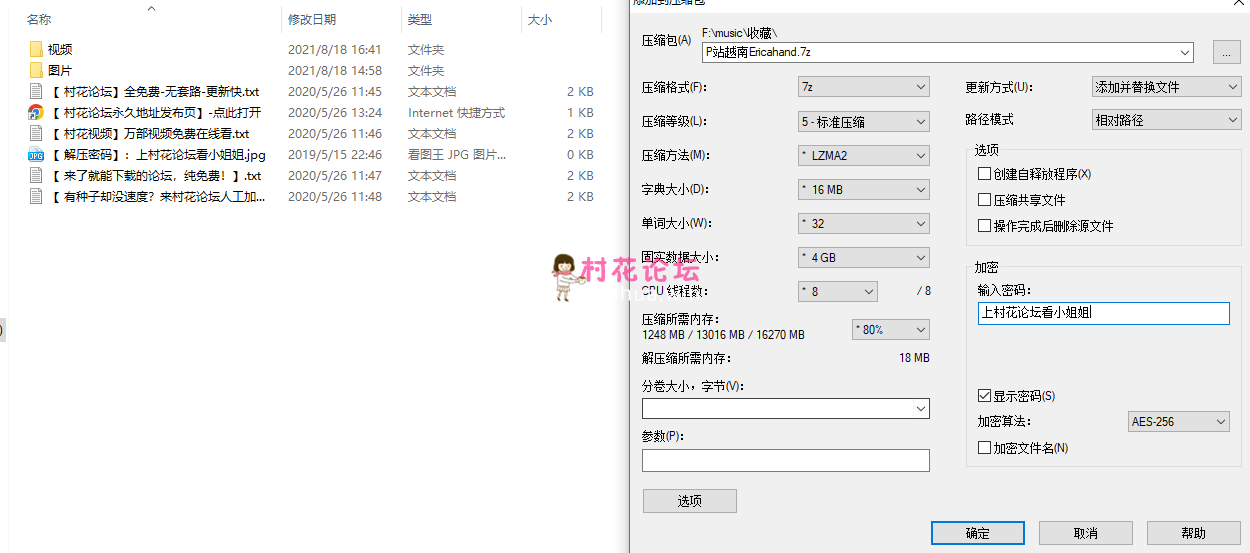Click the 帮助 button
Screen dimensions: 1250x553
[x=1194, y=533]
